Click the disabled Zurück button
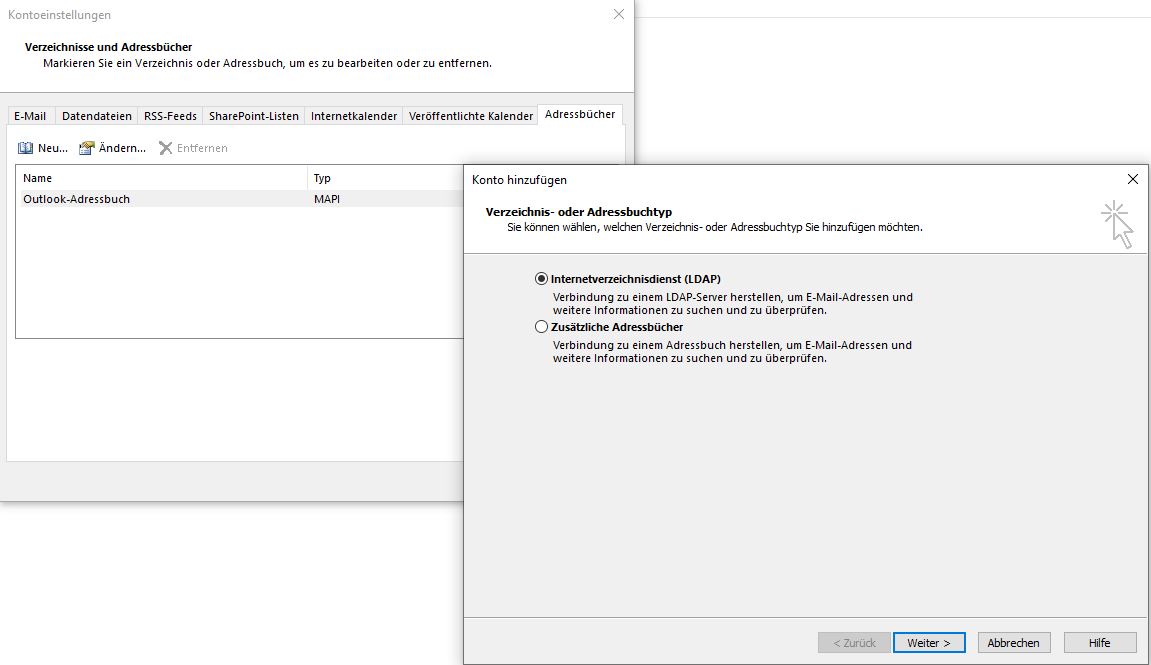This screenshot has height=665, width=1151. tap(853, 642)
